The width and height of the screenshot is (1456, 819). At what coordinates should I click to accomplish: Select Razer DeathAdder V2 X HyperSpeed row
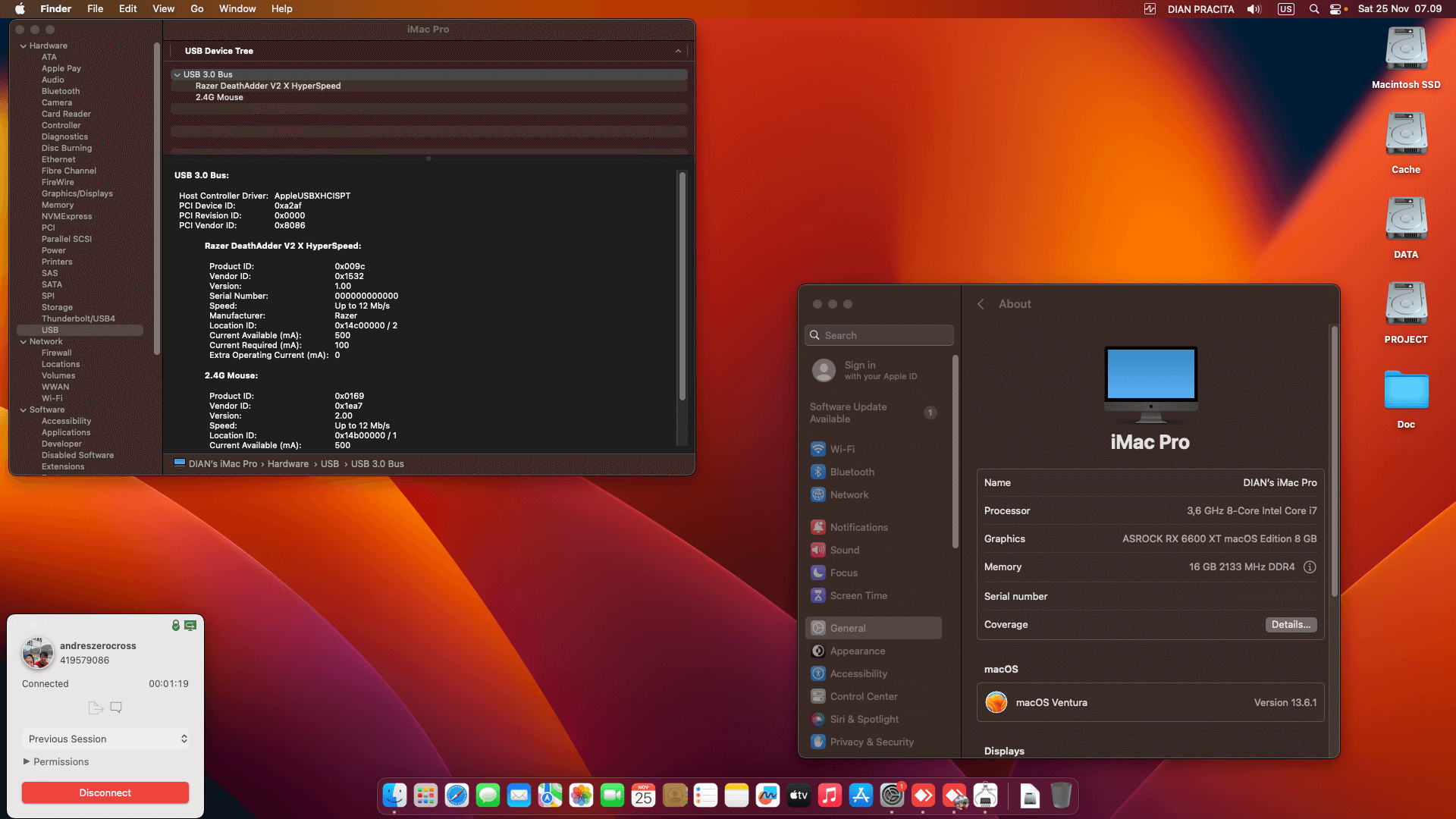click(429, 86)
